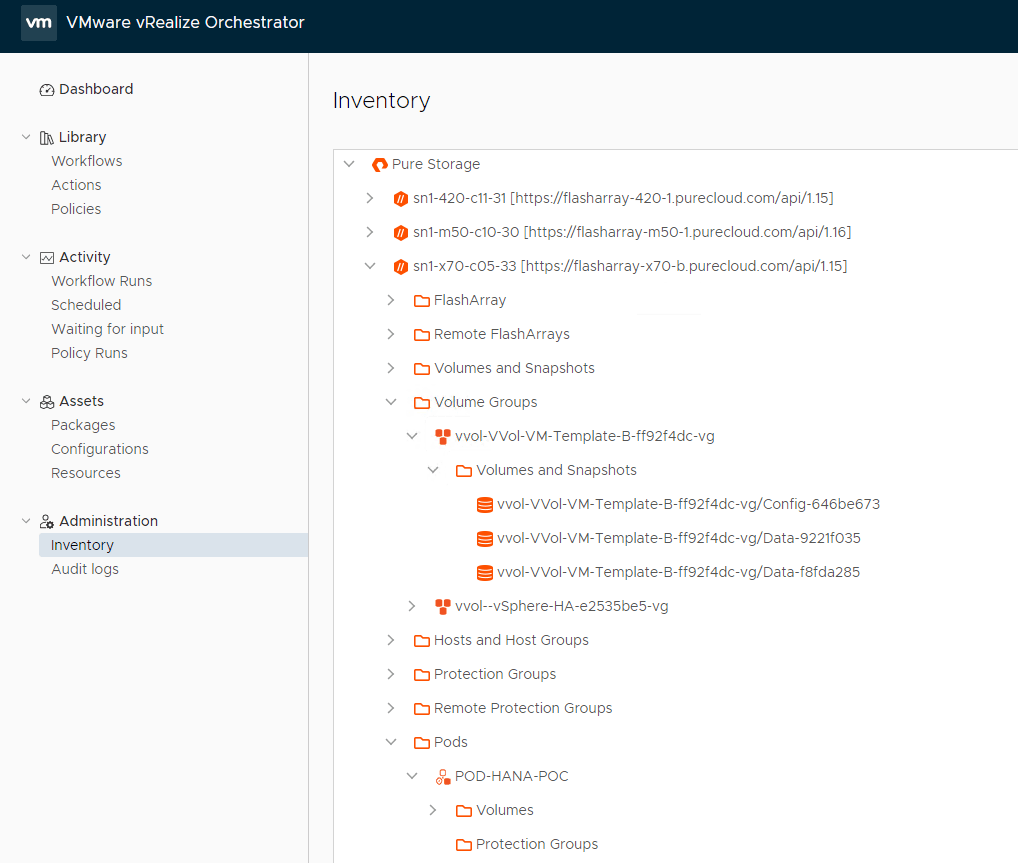
Task: Click the Assets cubes icon
Action: click(x=47, y=402)
